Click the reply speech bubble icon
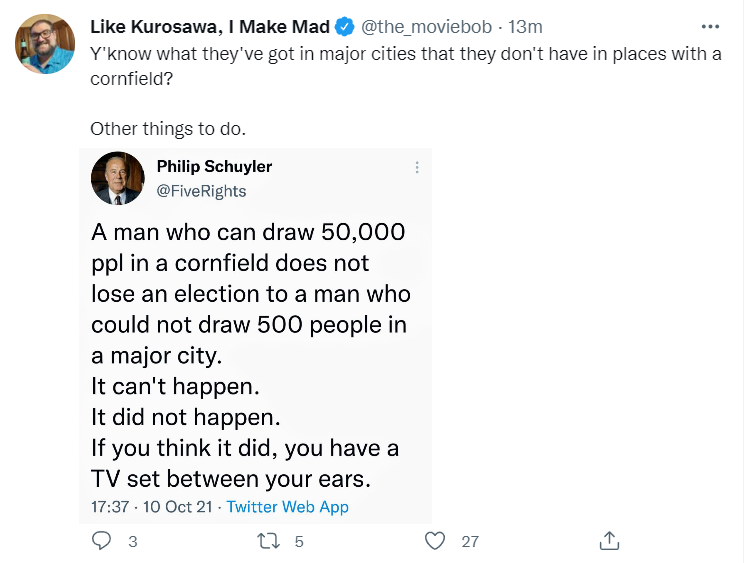The width and height of the screenshot is (745, 563). pos(101,541)
